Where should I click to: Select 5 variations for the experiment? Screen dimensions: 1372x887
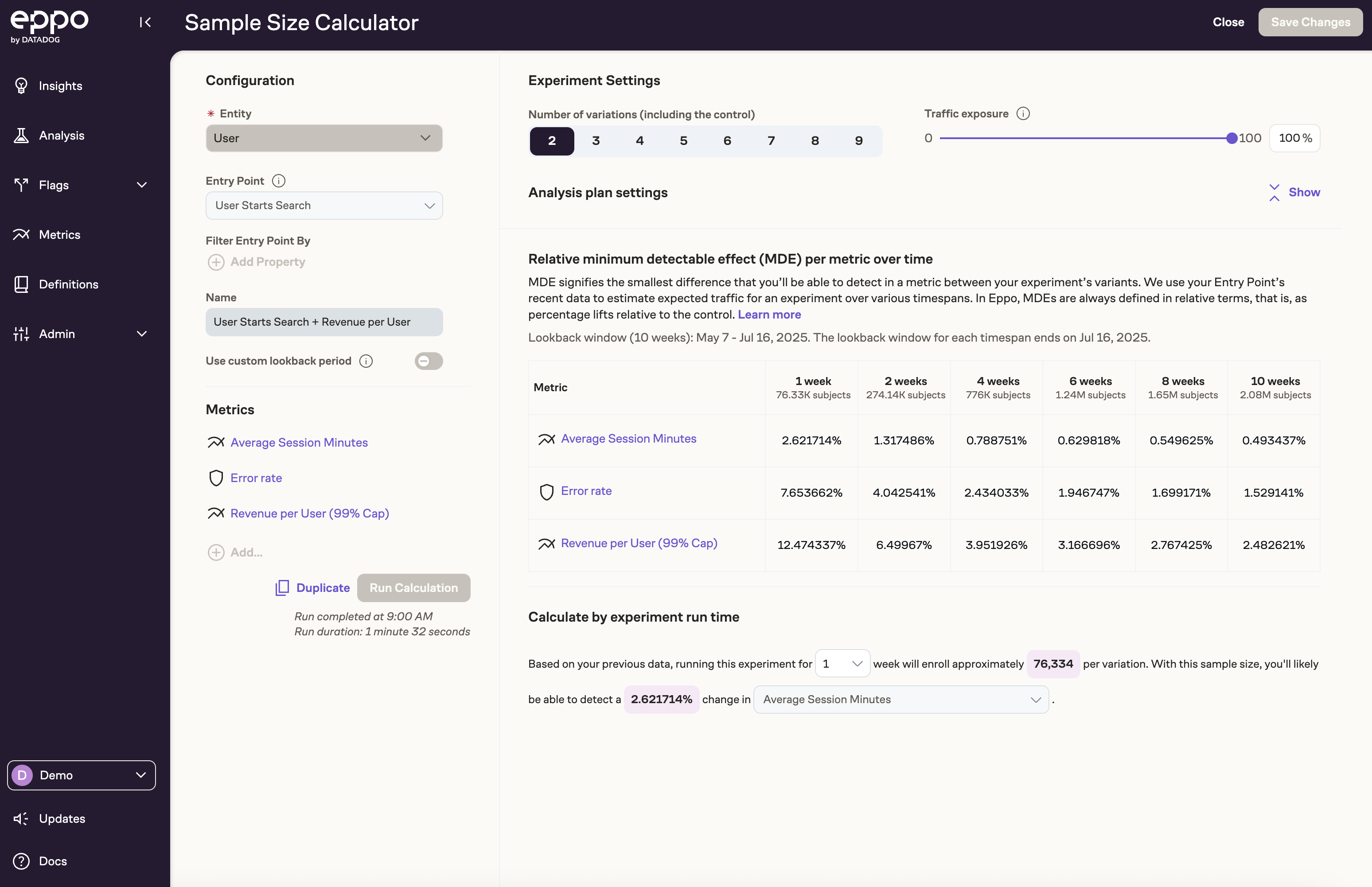tap(683, 140)
